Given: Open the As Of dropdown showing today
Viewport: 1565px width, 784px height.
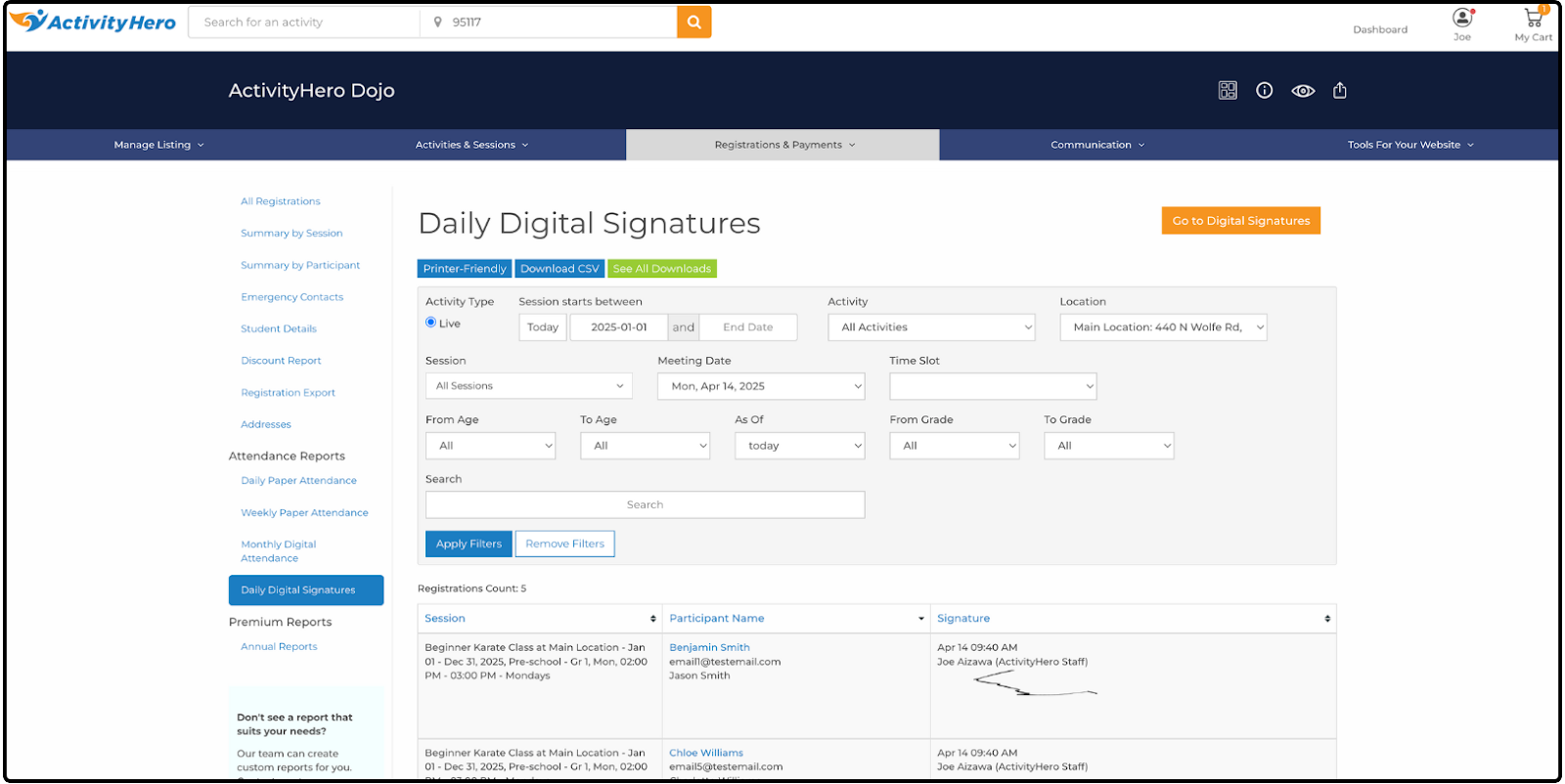Looking at the screenshot, I should coord(800,446).
